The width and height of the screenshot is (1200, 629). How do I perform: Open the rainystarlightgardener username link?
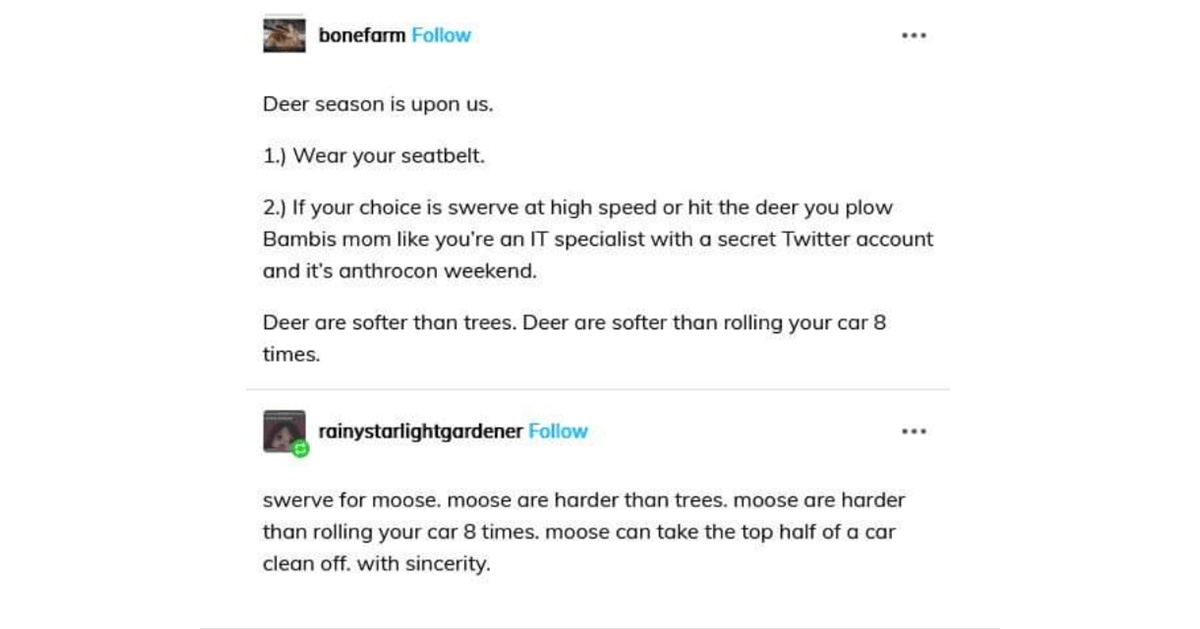tap(420, 432)
